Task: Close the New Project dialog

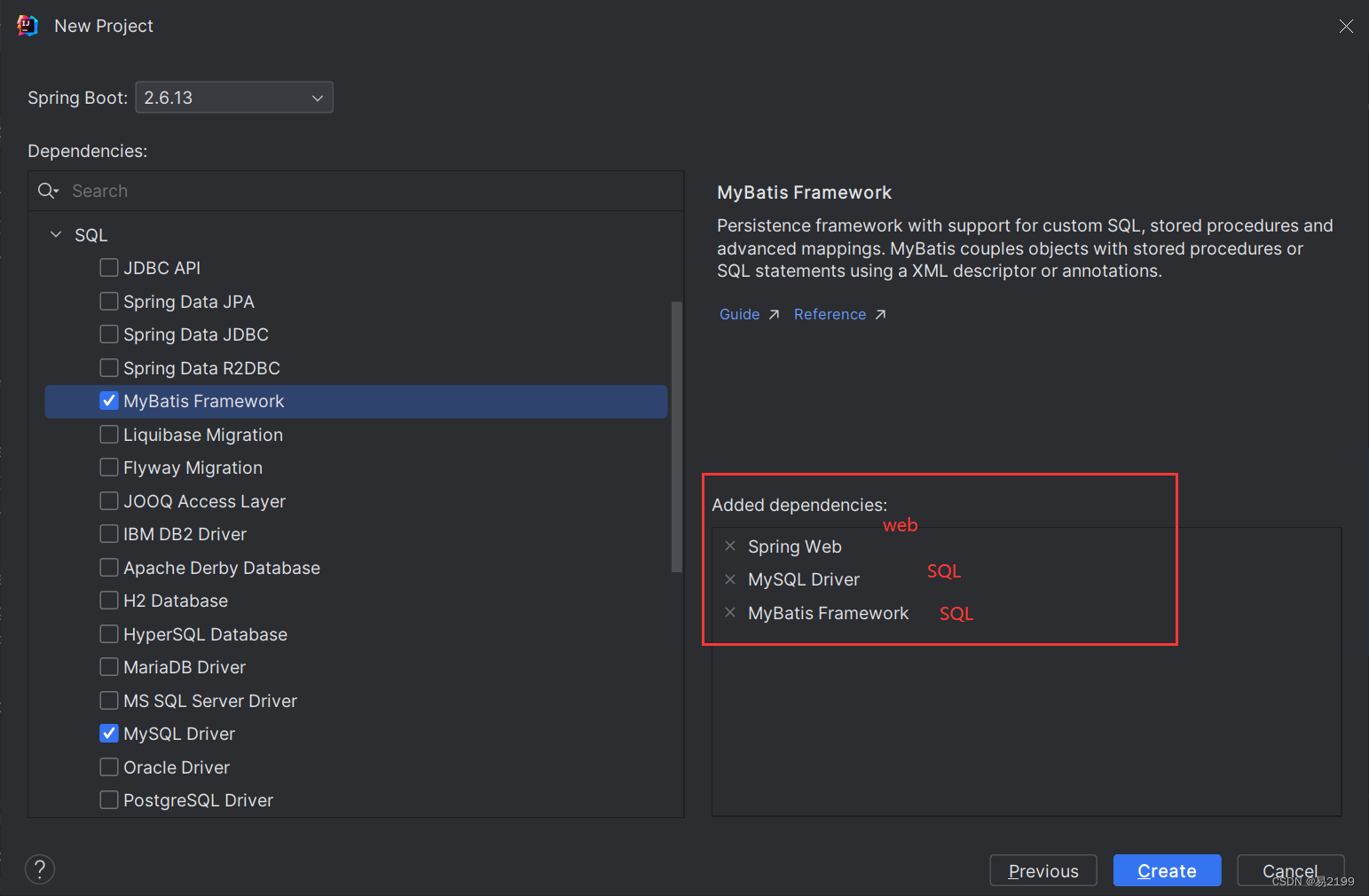Action: click(1346, 27)
